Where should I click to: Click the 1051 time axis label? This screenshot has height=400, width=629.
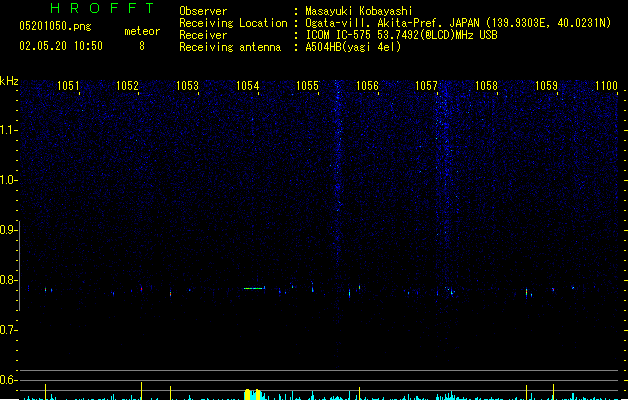pos(68,85)
